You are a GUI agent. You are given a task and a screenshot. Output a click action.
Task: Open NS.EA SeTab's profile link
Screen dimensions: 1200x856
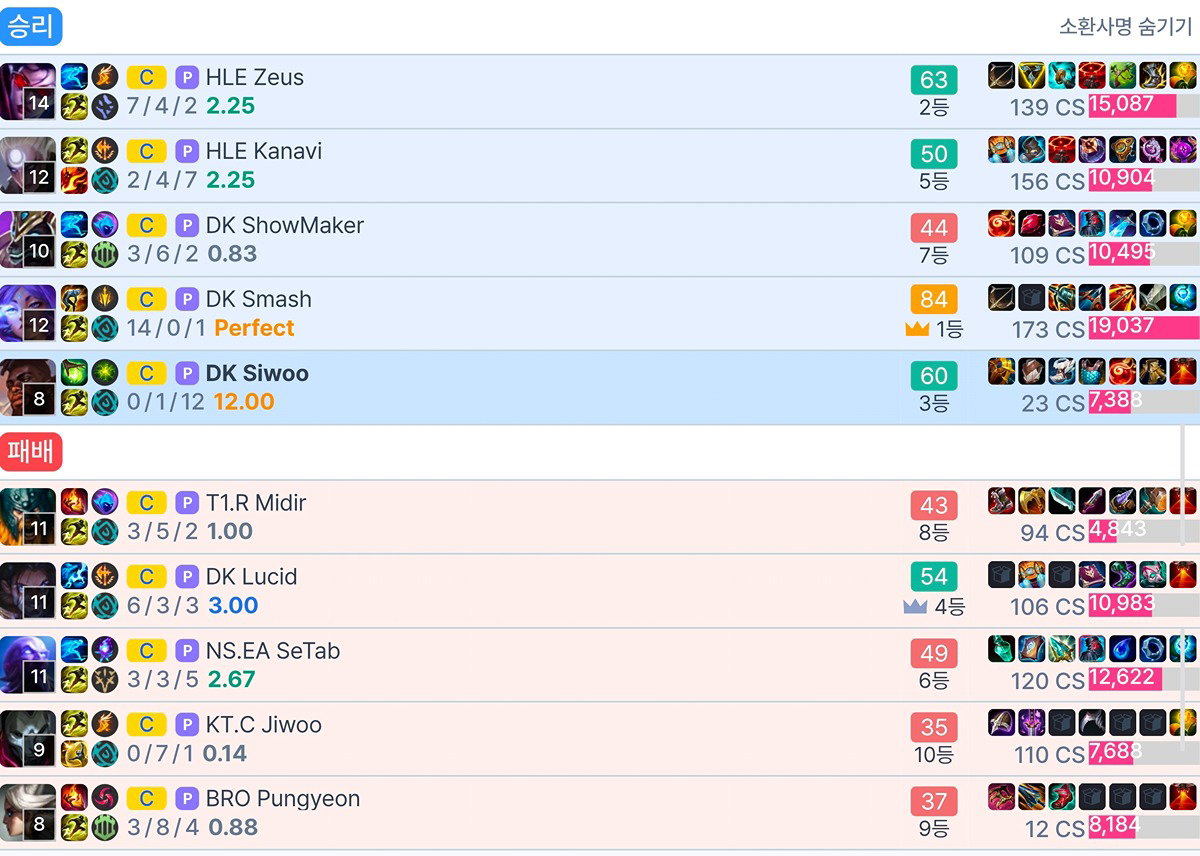(273, 651)
